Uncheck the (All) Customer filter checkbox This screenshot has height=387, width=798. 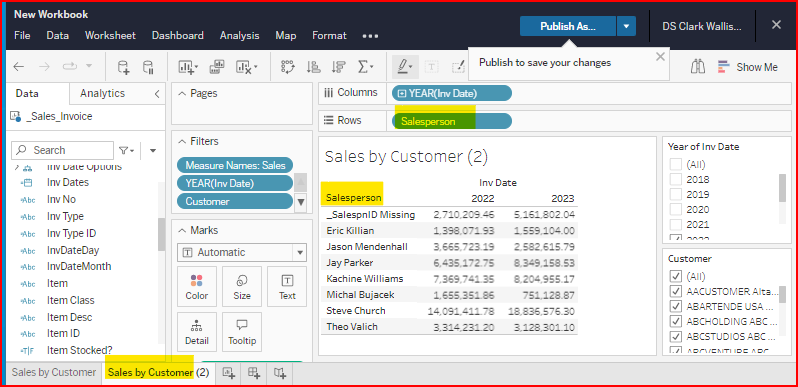676,277
